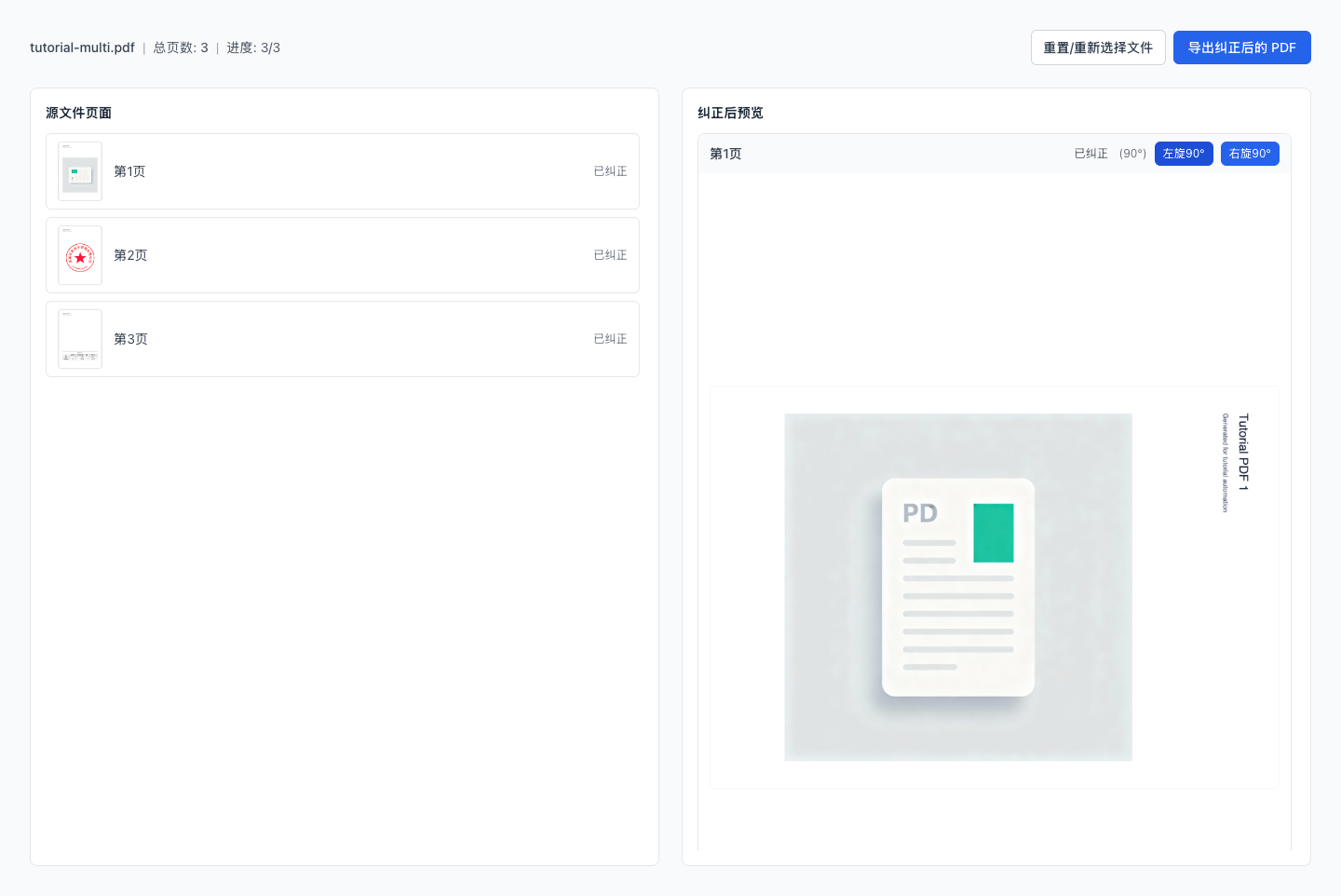The height and width of the screenshot is (896, 1341).
Task: Select the 第2页 row label
Action: (130, 255)
